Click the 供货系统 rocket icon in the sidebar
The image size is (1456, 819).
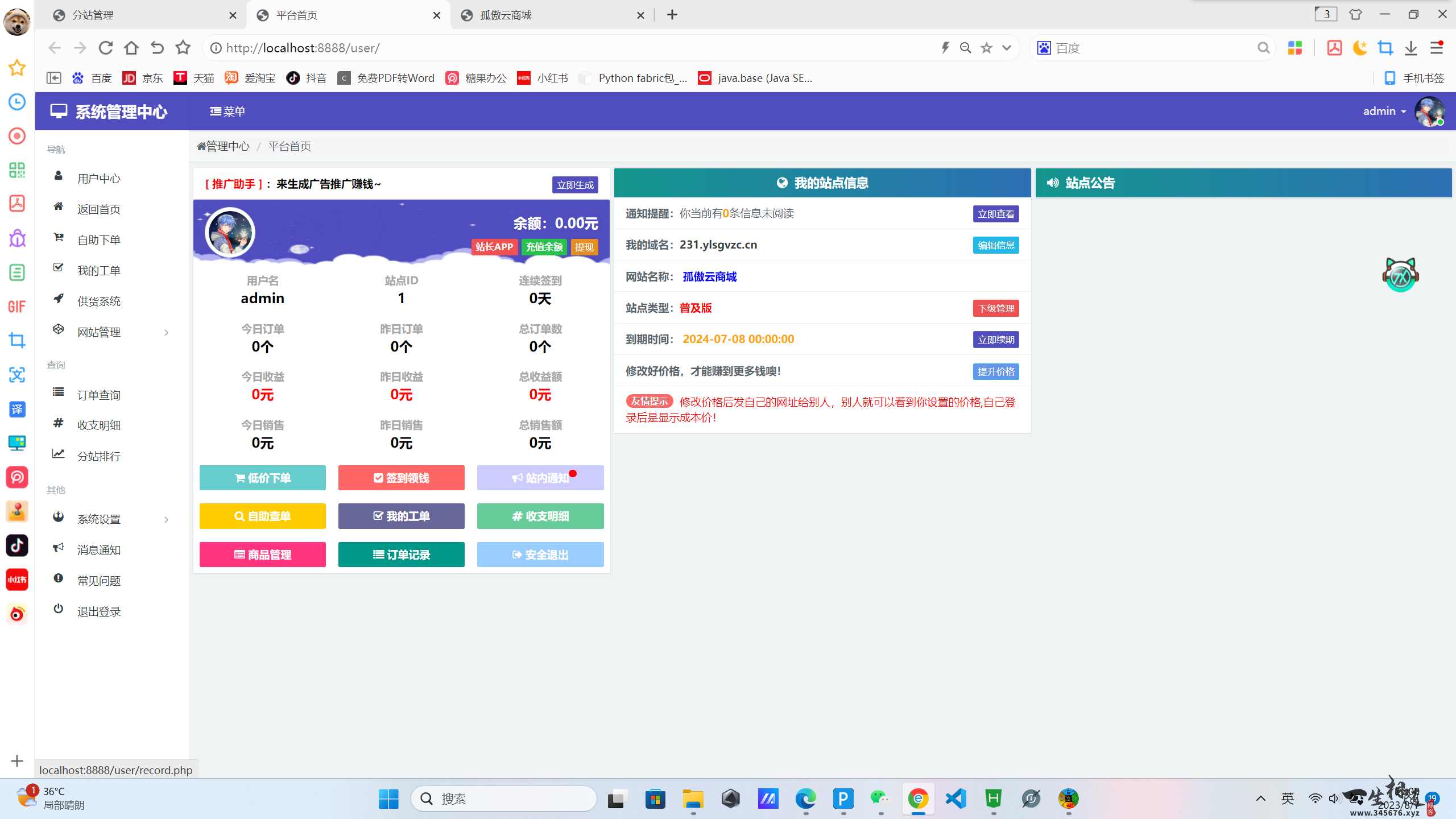pyautogui.click(x=59, y=300)
